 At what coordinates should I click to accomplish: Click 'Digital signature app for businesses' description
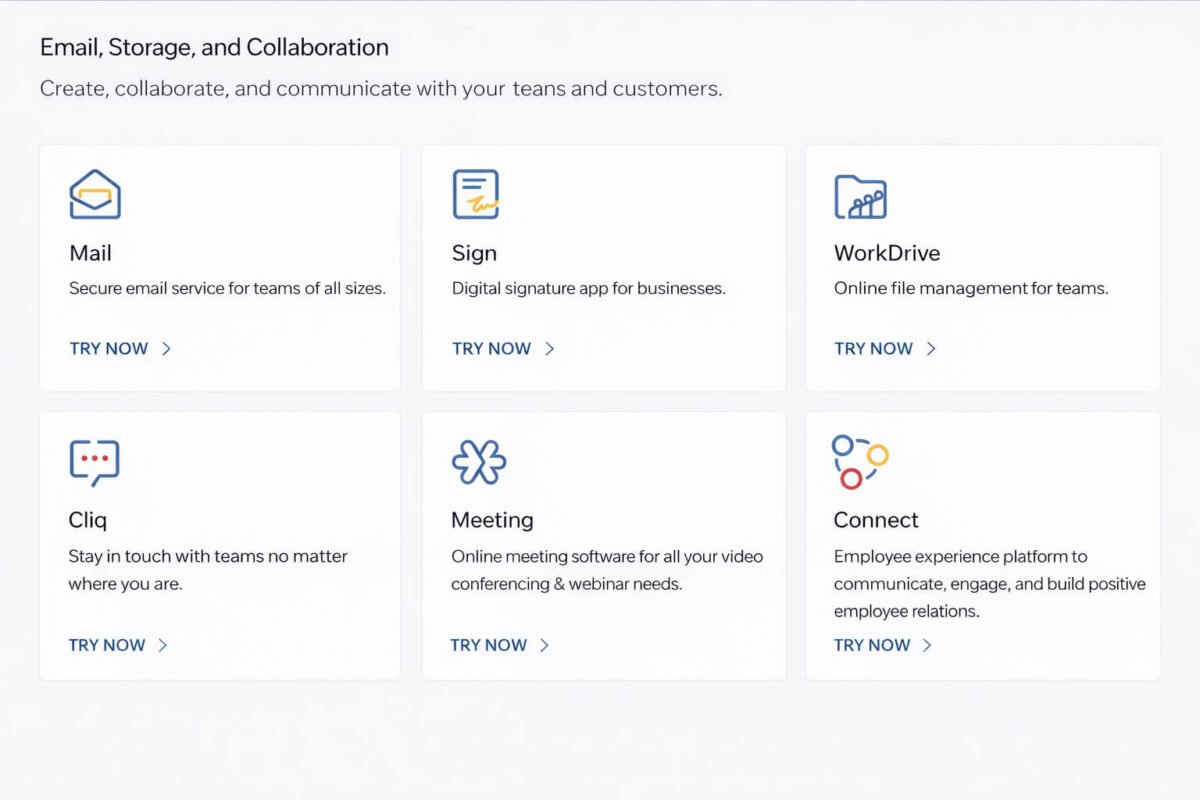(588, 288)
